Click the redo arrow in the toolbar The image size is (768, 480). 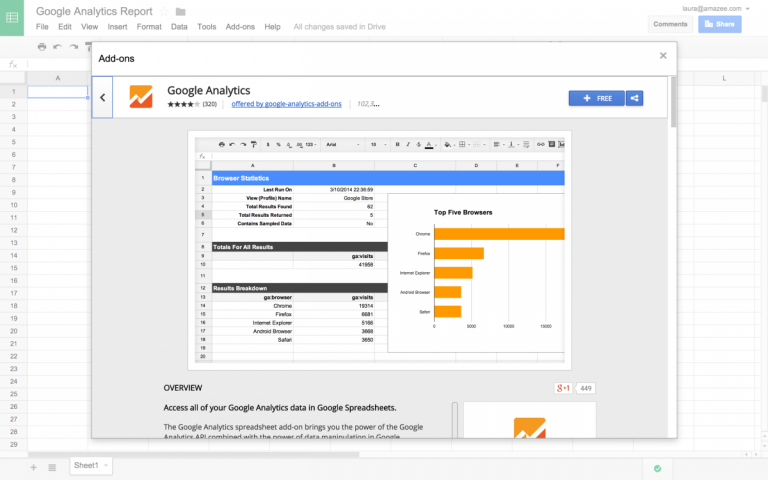(73, 47)
